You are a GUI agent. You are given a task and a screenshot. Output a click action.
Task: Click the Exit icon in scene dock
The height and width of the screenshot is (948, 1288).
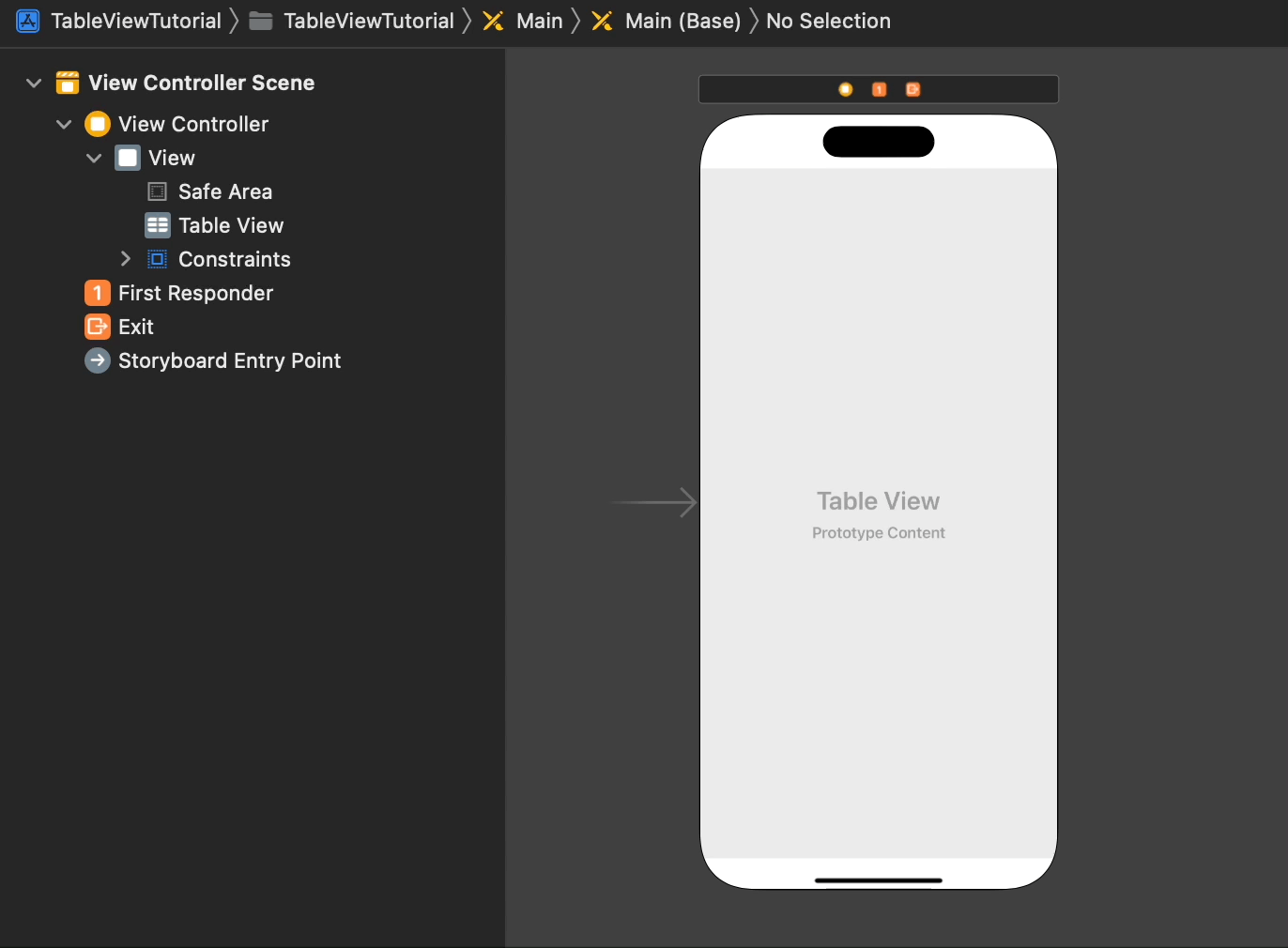click(912, 89)
